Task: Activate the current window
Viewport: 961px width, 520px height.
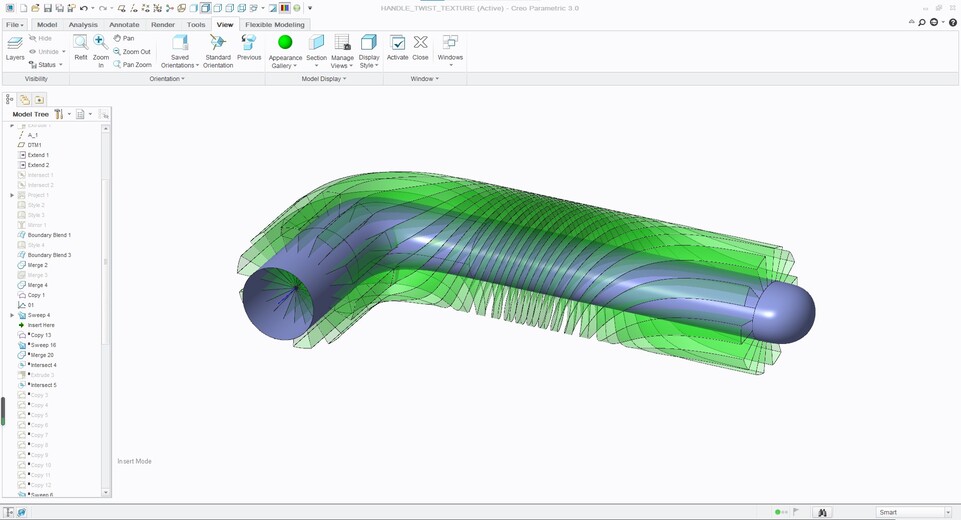Action: click(x=397, y=47)
